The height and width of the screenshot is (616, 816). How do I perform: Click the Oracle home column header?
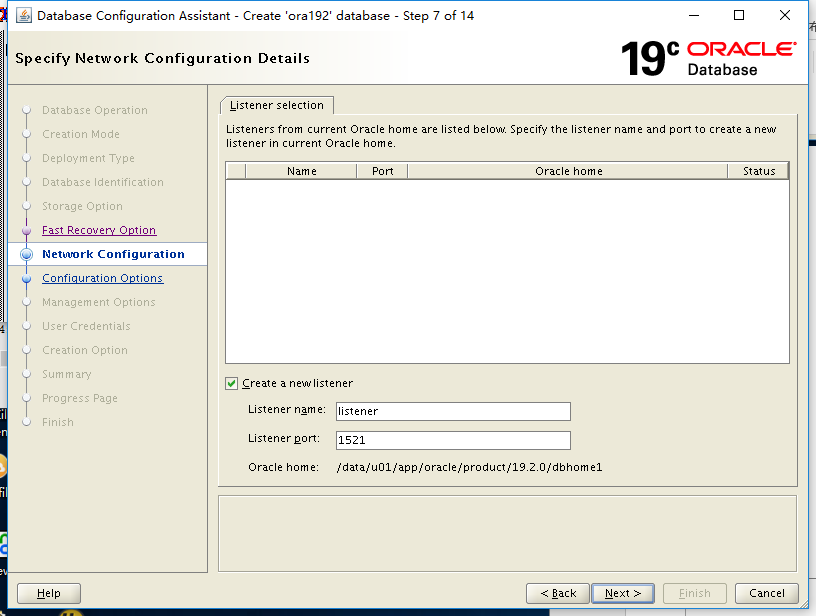[x=568, y=171]
